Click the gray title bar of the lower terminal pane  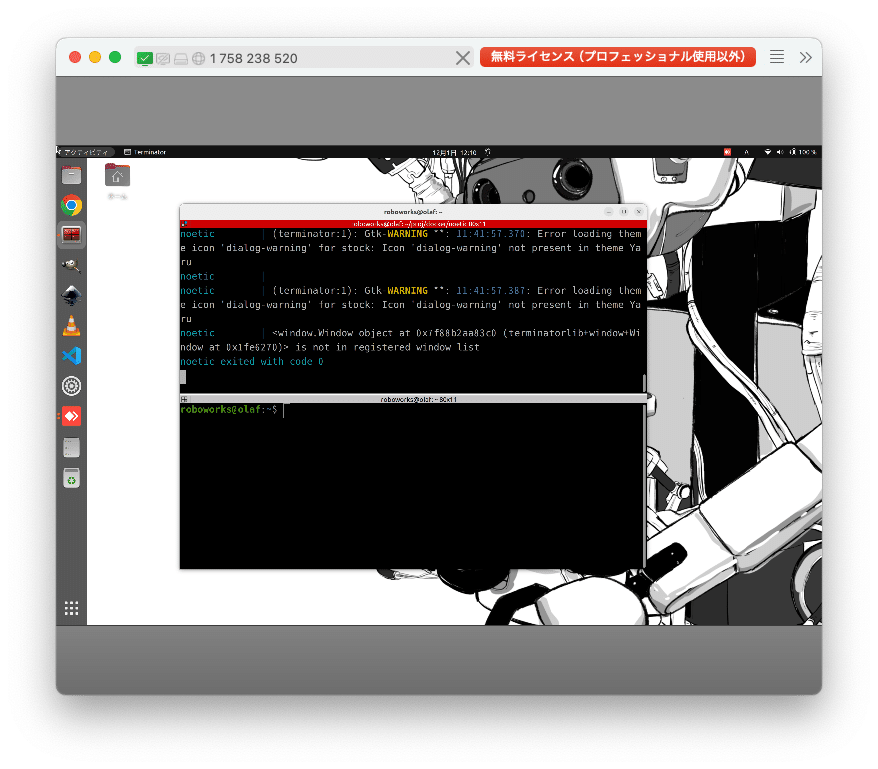pyautogui.click(x=413, y=399)
